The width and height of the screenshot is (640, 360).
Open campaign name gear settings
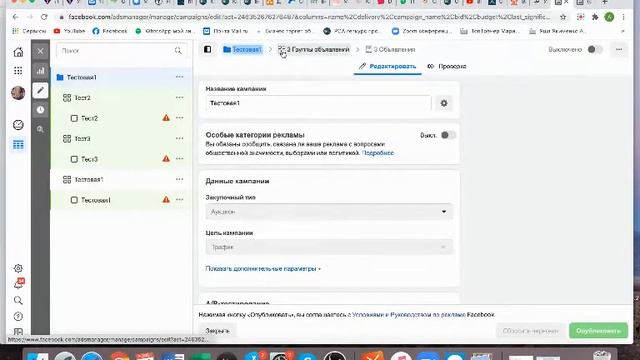click(444, 103)
